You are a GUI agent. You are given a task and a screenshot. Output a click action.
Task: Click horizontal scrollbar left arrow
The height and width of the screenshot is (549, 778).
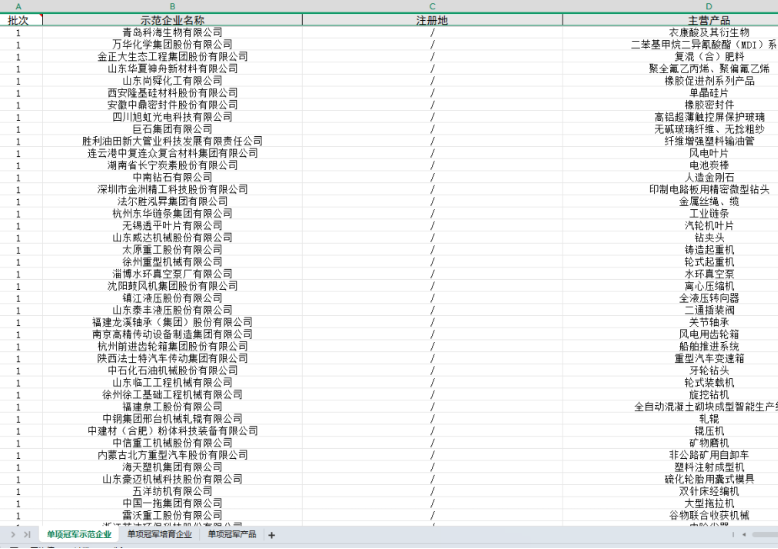pyautogui.click(x=744, y=535)
